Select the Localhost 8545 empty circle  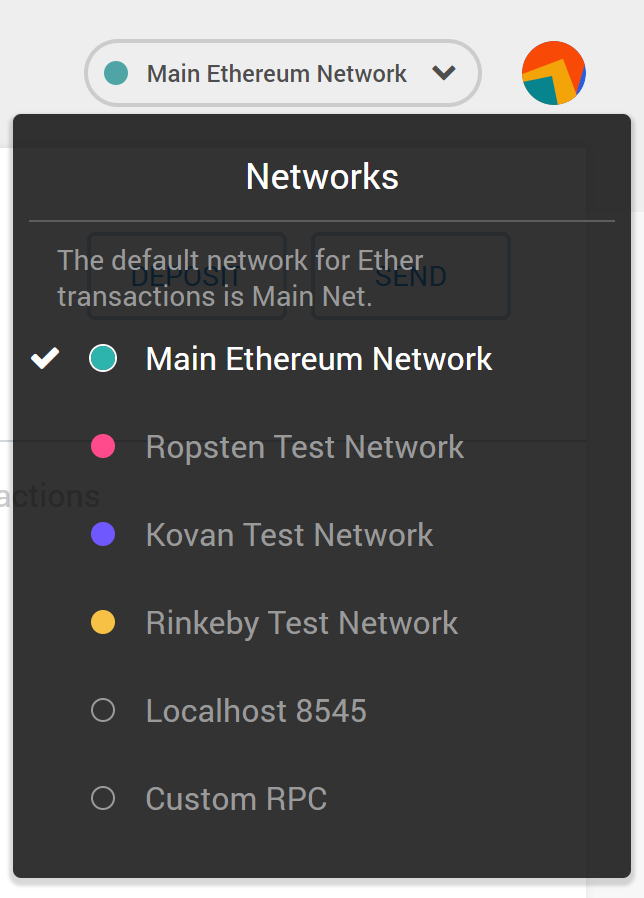coord(103,710)
